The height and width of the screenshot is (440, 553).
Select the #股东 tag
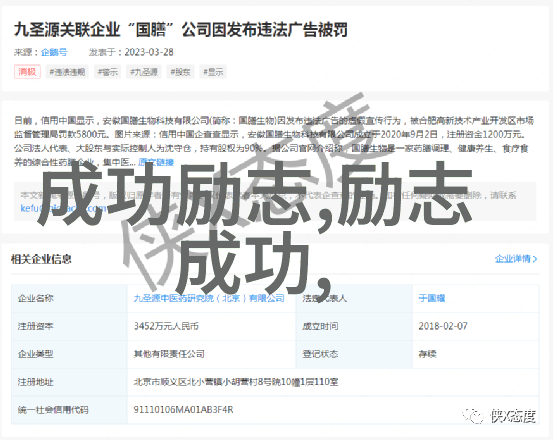180,72
